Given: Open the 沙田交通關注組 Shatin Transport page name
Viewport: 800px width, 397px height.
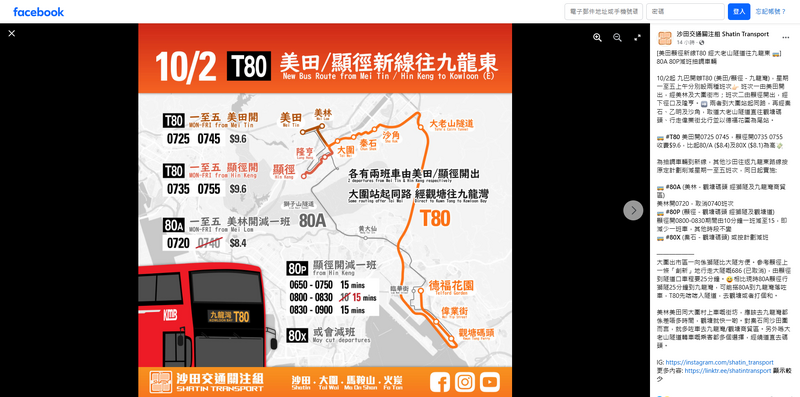Looking at the screenshot, I should click(722, 34).
